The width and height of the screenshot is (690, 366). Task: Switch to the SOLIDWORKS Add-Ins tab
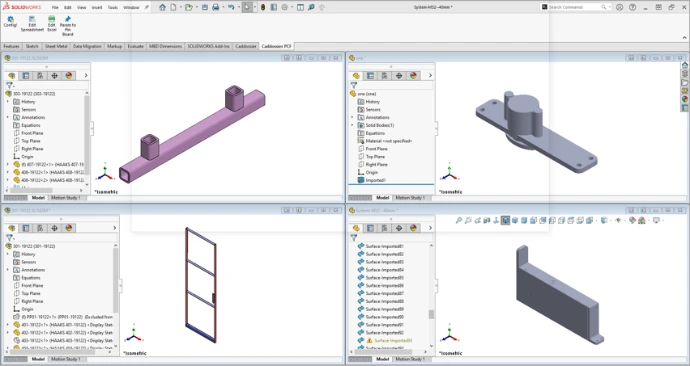coord(209,46)
